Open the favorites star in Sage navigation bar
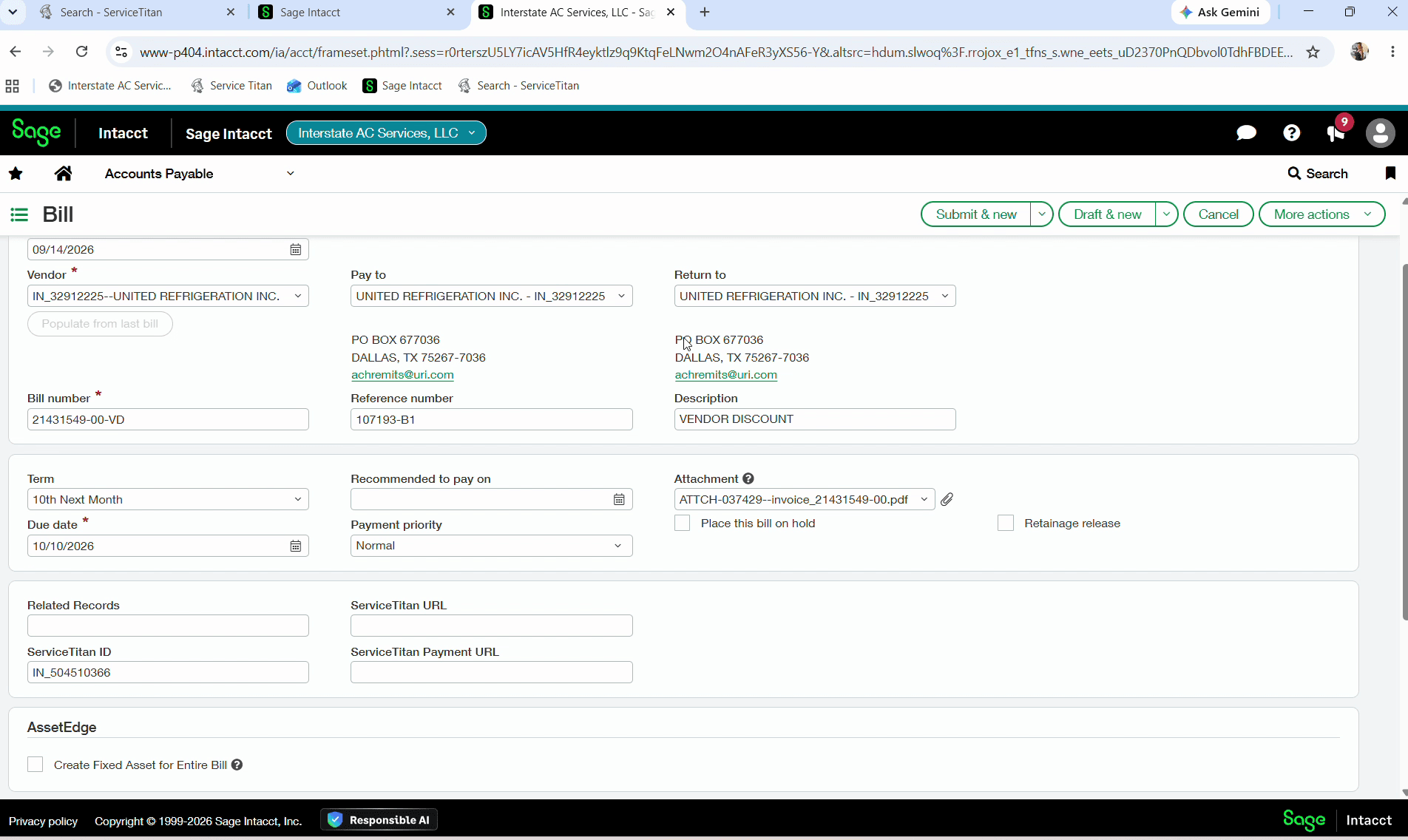 point(16,174)
